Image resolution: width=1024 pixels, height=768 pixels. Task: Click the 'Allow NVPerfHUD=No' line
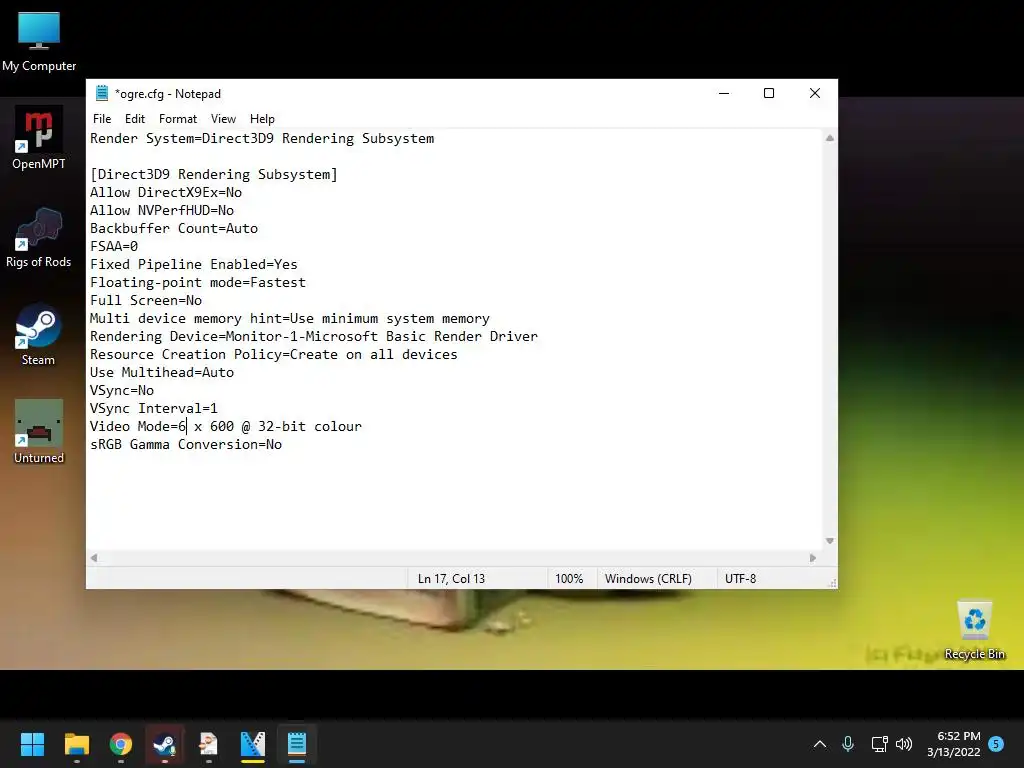pyautogui.click(x=161, y=210)
